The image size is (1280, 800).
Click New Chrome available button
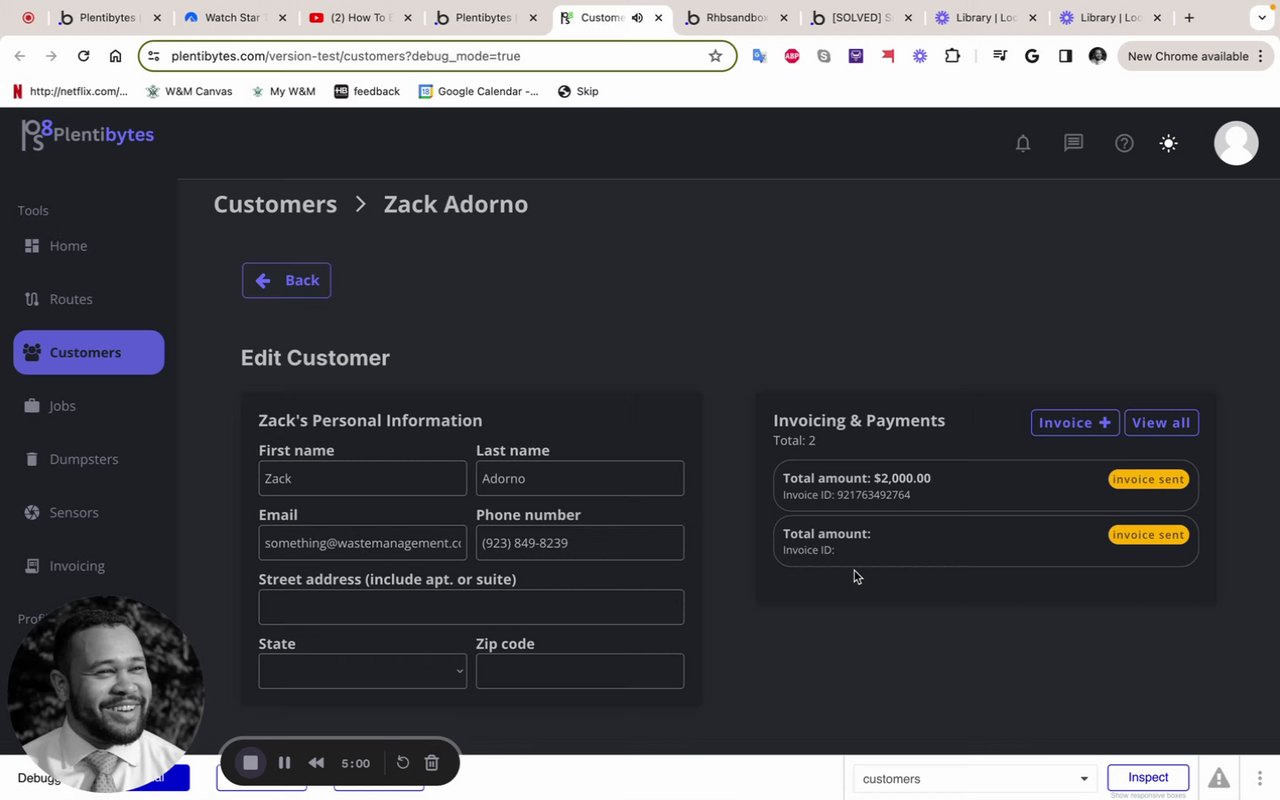(x=1193, y=56)
